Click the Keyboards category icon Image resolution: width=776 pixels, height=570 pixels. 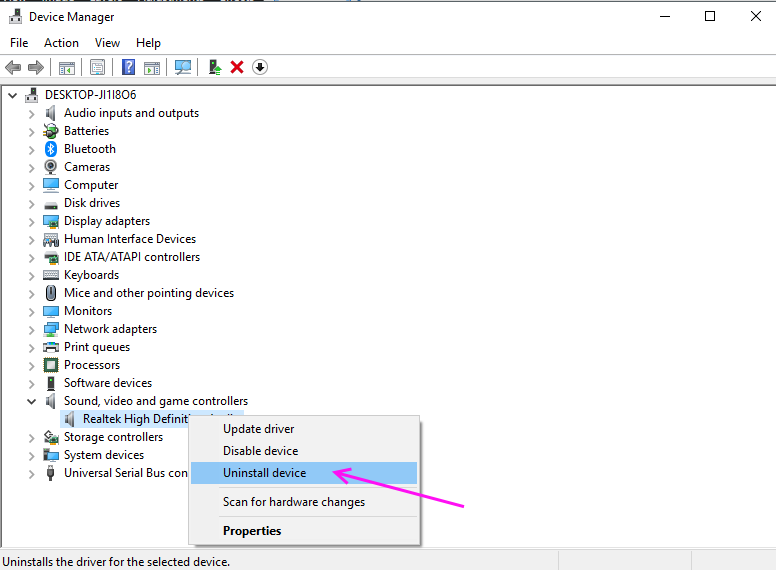(50, 275)
